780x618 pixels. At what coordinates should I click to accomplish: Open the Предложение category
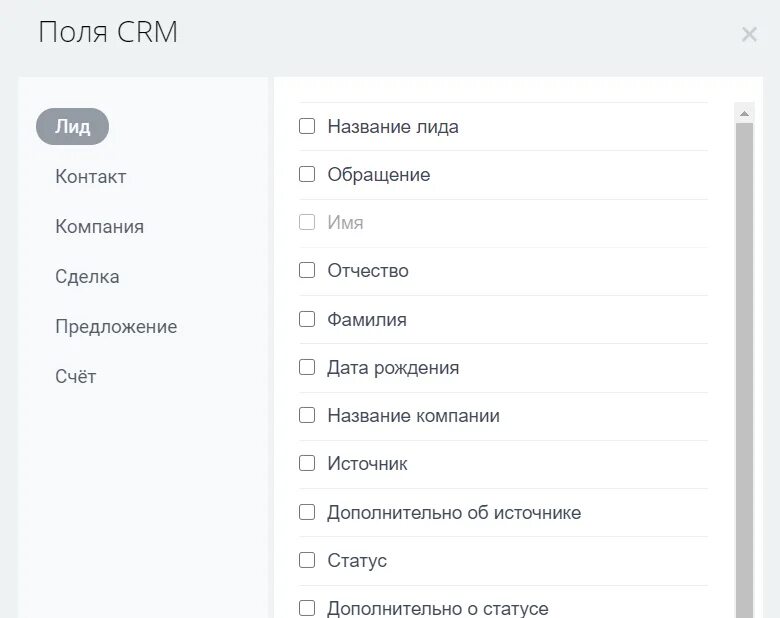(x=116, y=326)
